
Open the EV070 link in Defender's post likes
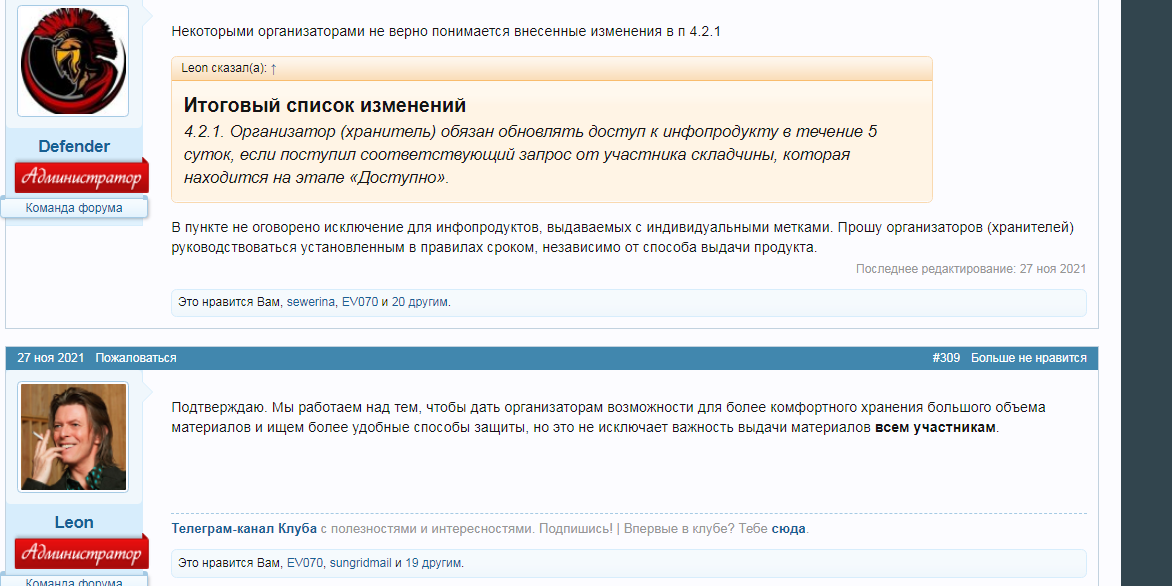click(x=360, y=303)
